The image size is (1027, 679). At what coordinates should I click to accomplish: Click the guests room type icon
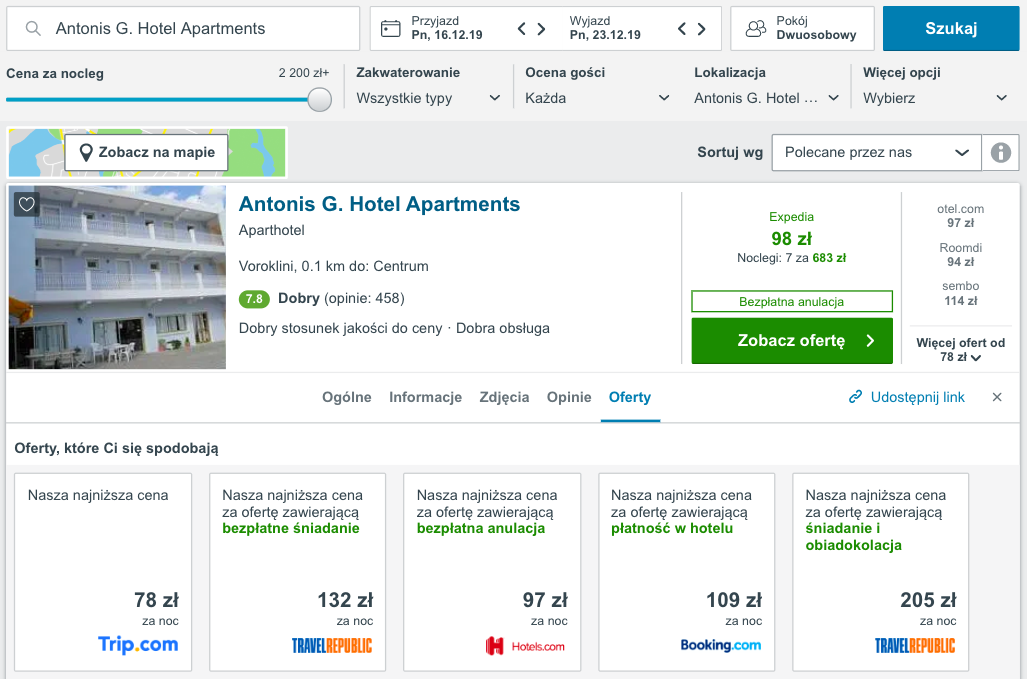click(755, 28)
